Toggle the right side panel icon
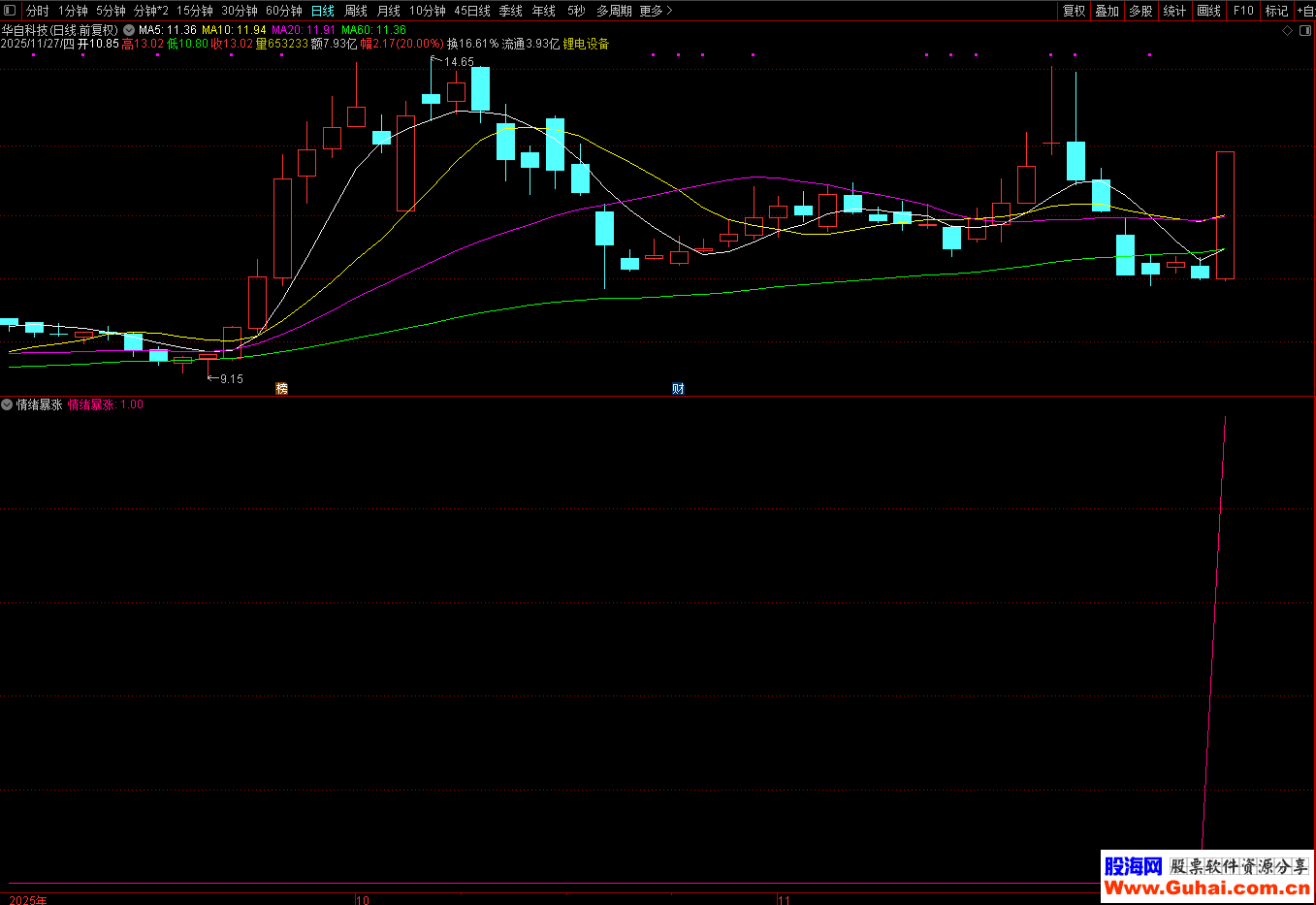The image size is (1316, 905). point(1303,30)
